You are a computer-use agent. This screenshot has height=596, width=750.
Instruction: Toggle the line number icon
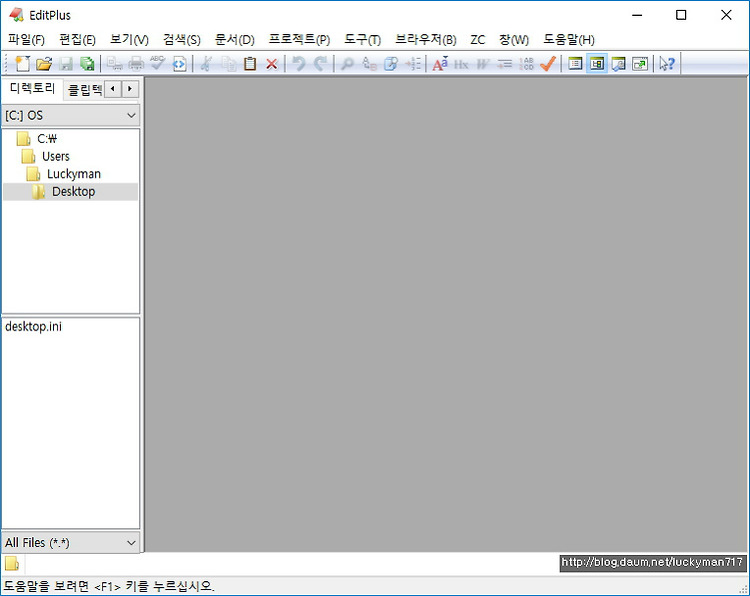point(526,64)
